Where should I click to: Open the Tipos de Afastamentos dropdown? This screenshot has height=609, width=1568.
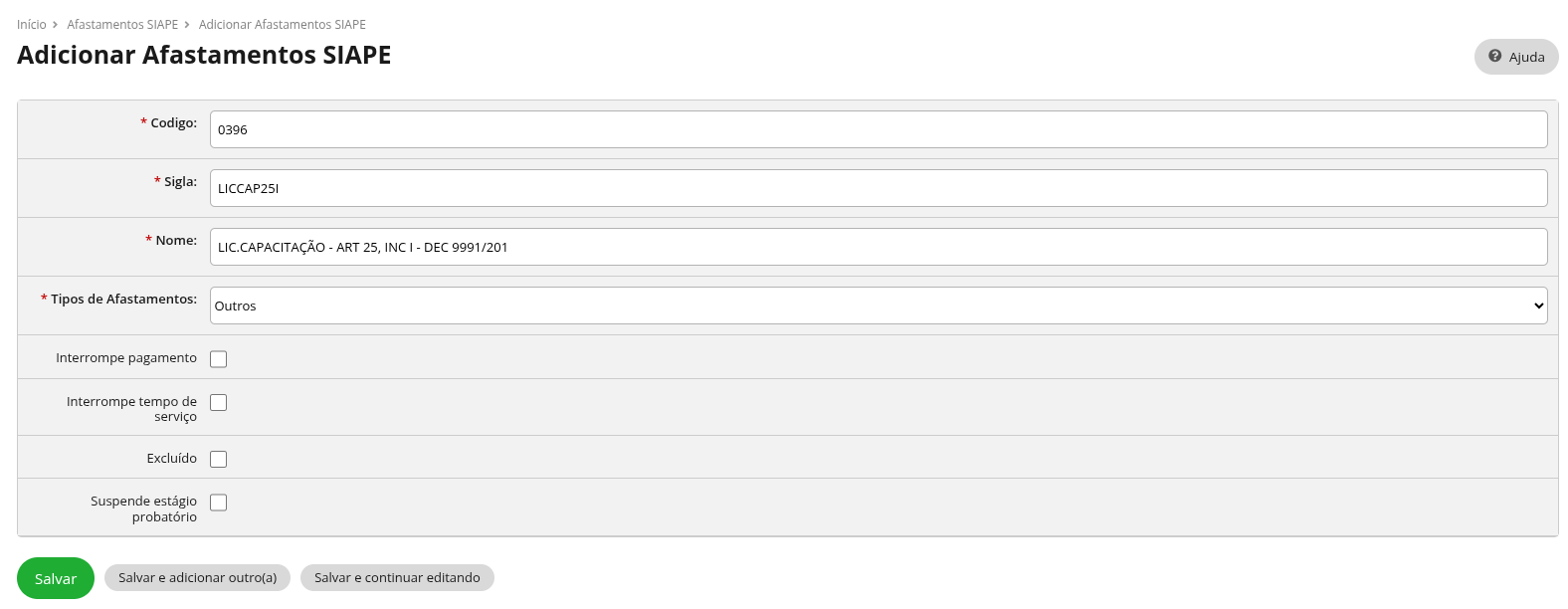tap(879, 305)
